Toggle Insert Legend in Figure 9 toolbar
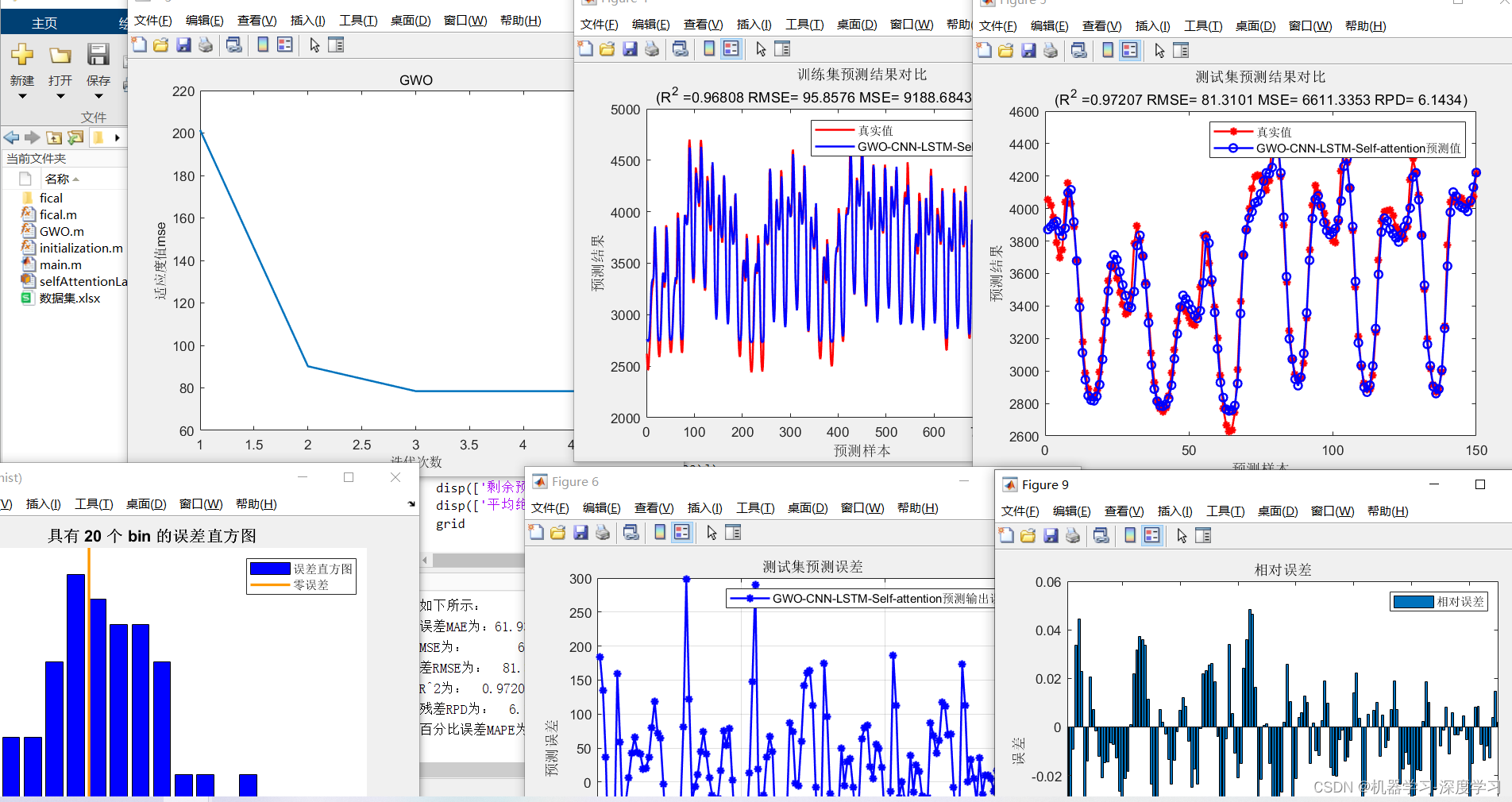Viewport: 1512px width, 802px height. (1152, 535)
